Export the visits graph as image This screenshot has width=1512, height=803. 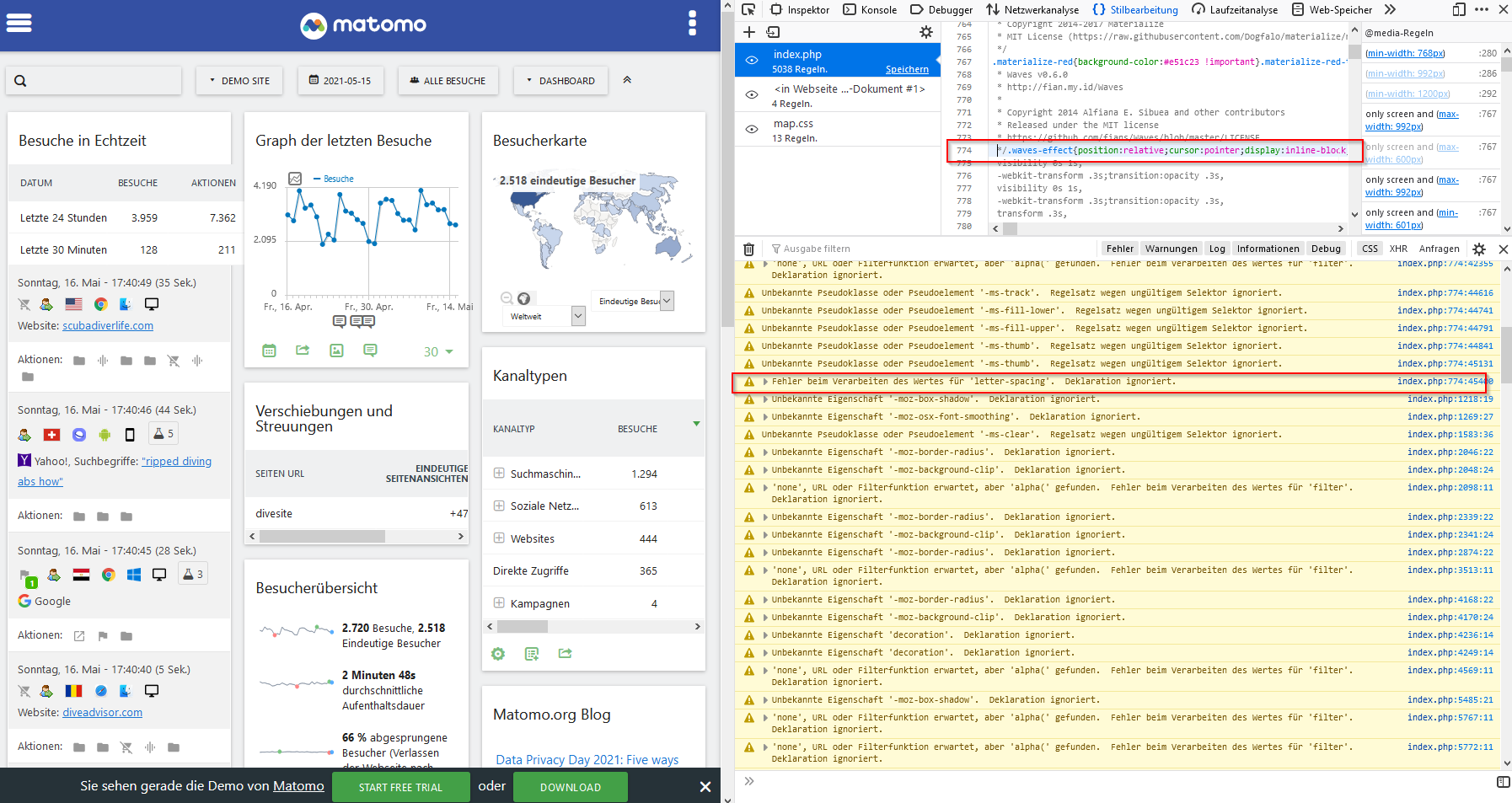[x=336, y=351]
